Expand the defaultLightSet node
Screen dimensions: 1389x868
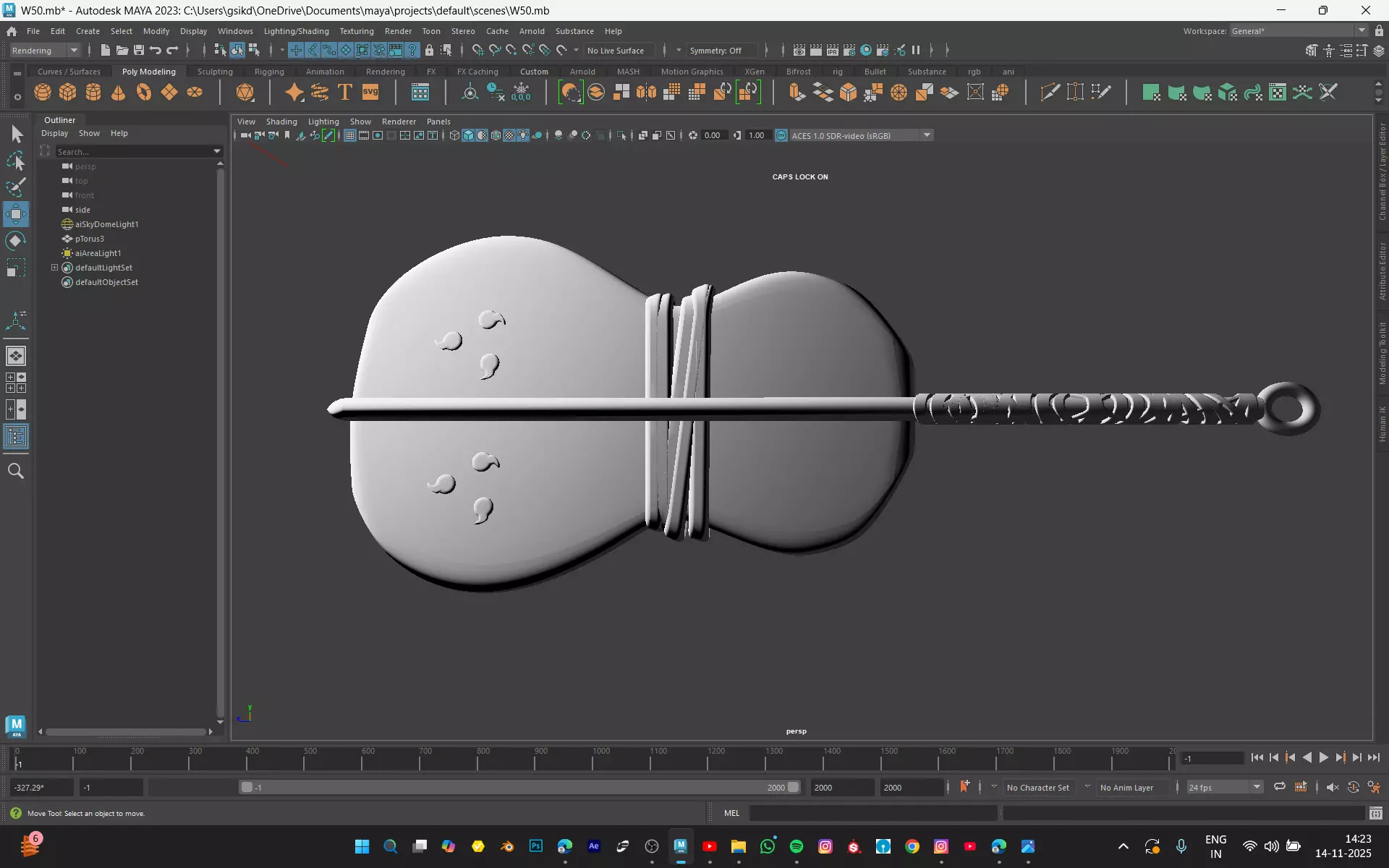coord(54,268)
